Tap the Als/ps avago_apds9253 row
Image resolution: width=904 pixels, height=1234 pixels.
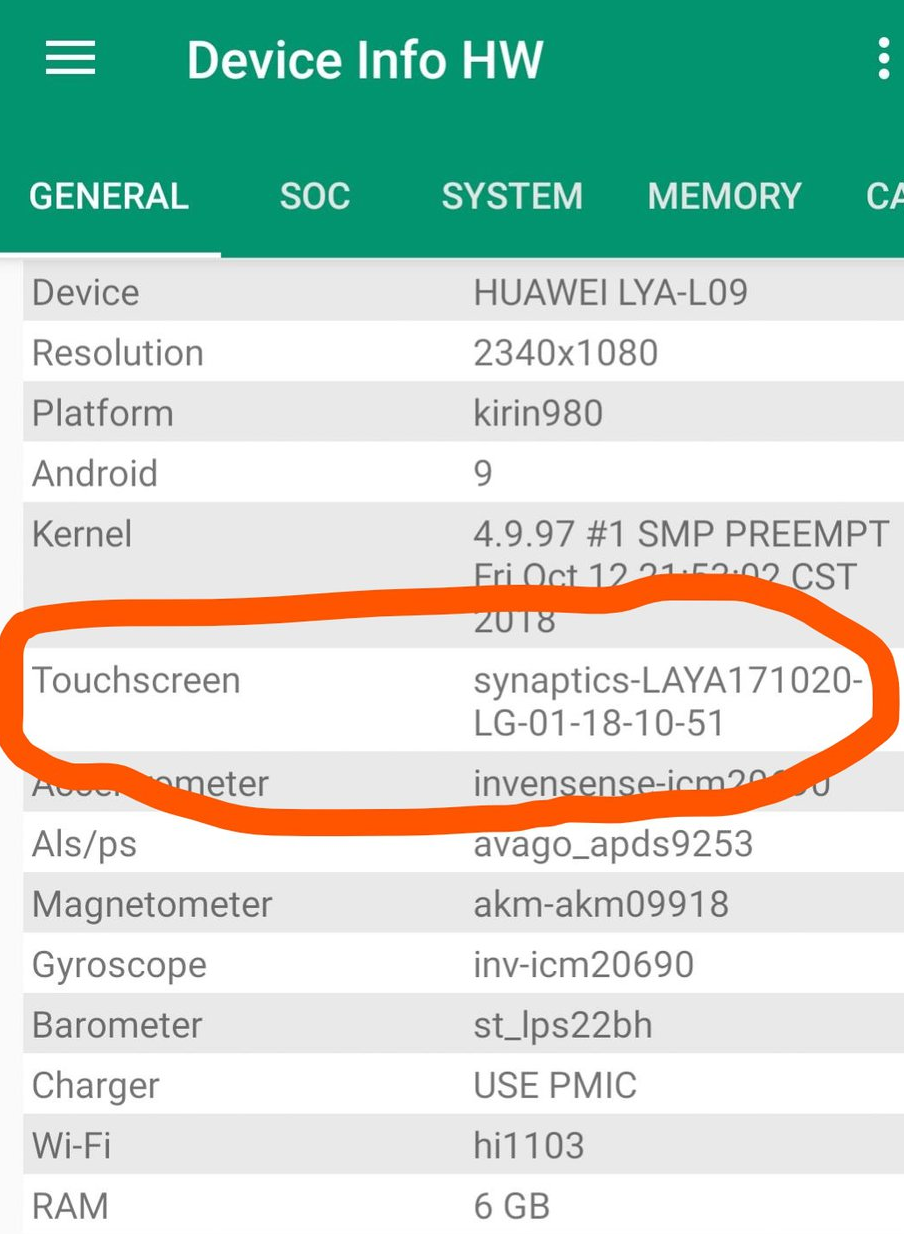point(460,844)
